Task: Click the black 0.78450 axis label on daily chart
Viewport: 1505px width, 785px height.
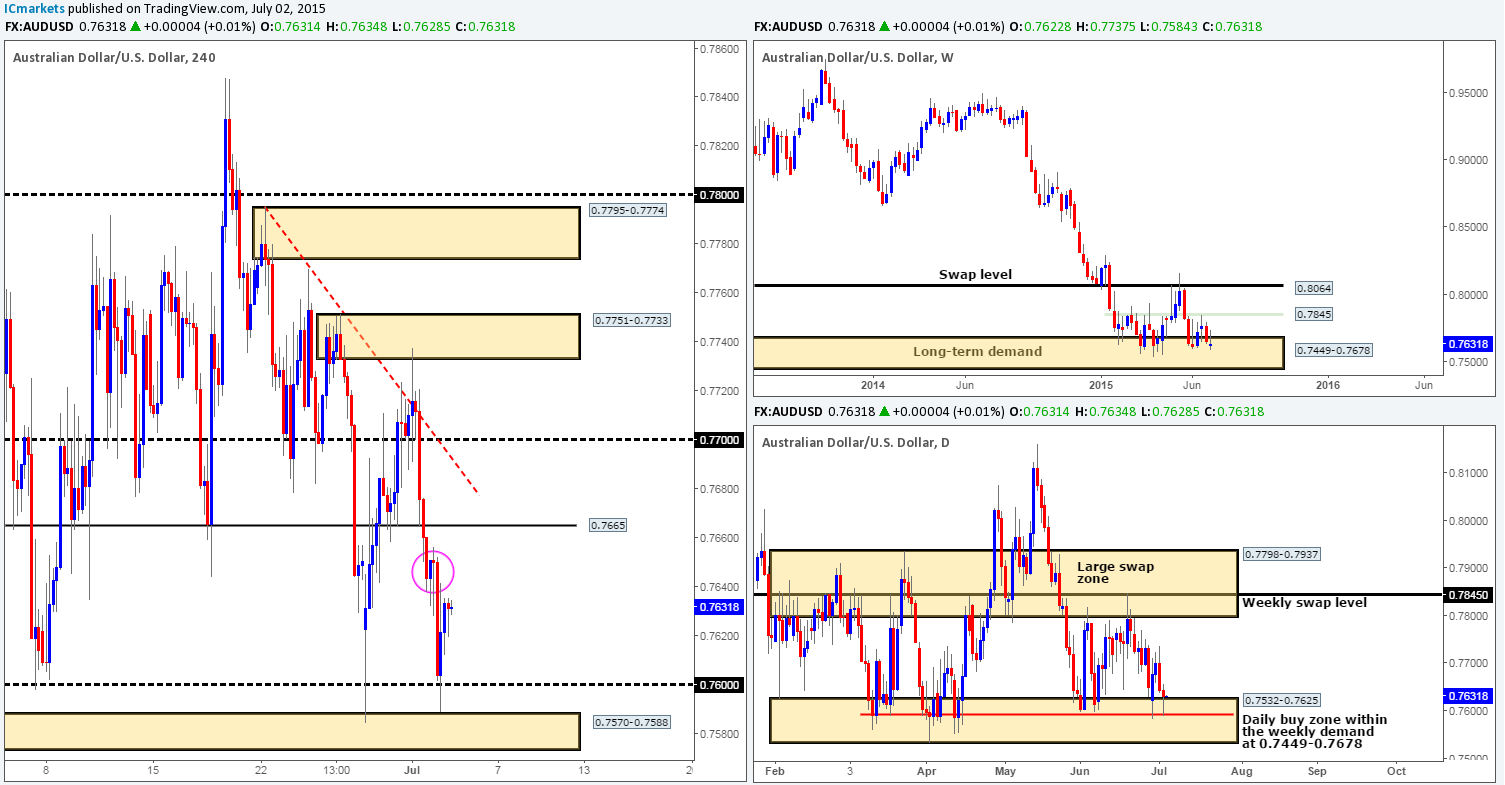Action: (1470, 594)
